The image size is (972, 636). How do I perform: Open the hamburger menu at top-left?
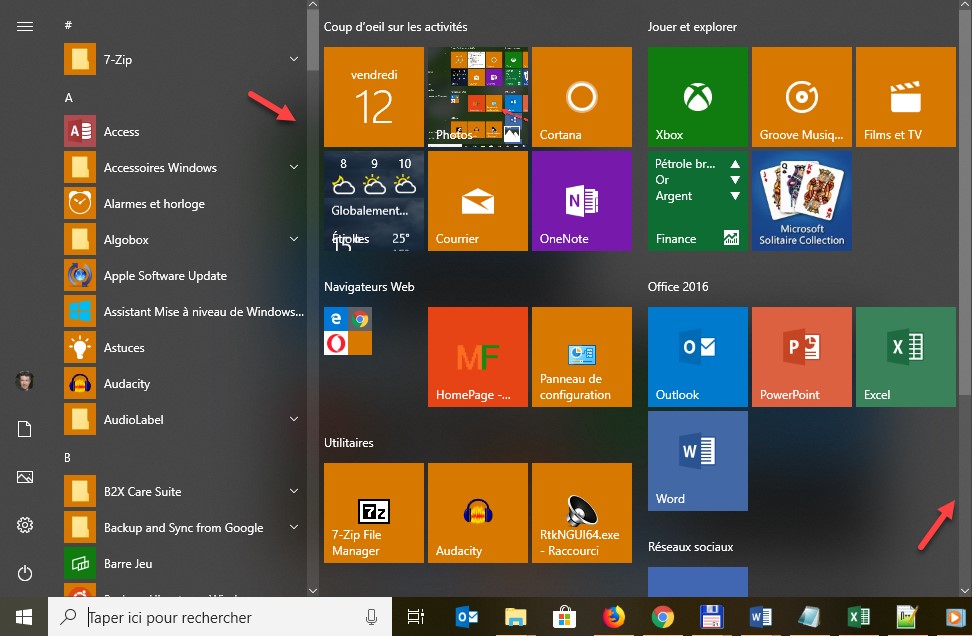coord(25,27)
